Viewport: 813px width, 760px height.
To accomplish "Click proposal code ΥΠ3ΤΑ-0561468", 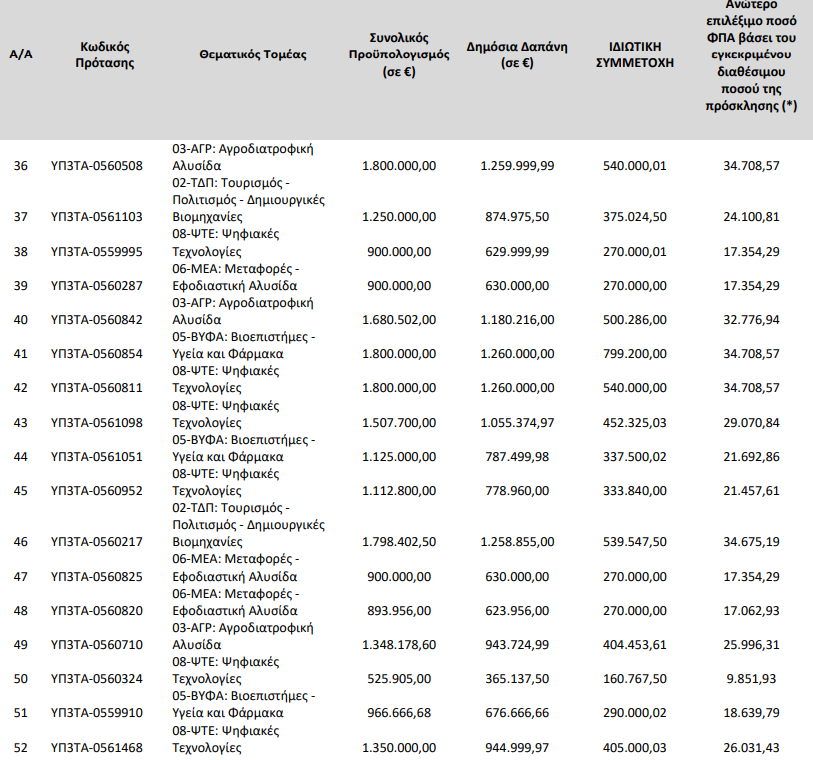I will click(96, 747).
